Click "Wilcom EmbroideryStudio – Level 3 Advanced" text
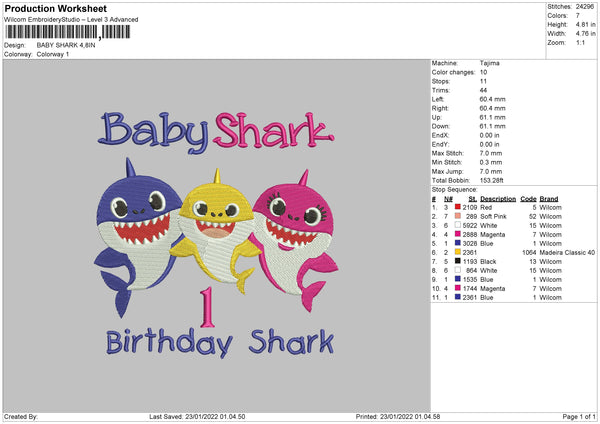Screen dimensions: 600x424 click(71, 20)
